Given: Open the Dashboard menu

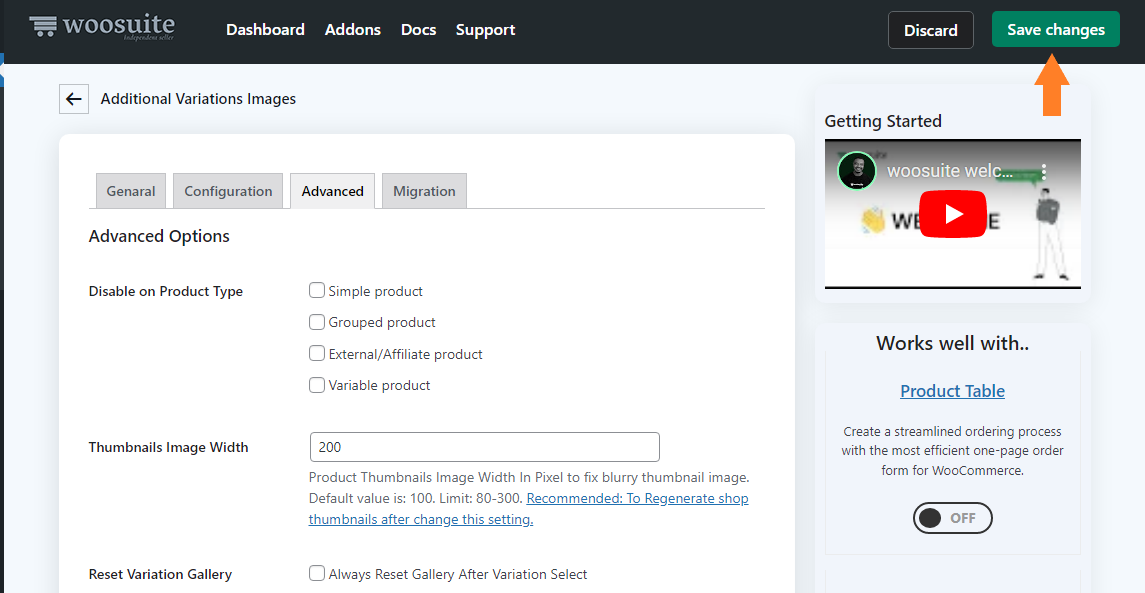Looking at the screenshot, I should pyautogui.click(x=265, y=30).
